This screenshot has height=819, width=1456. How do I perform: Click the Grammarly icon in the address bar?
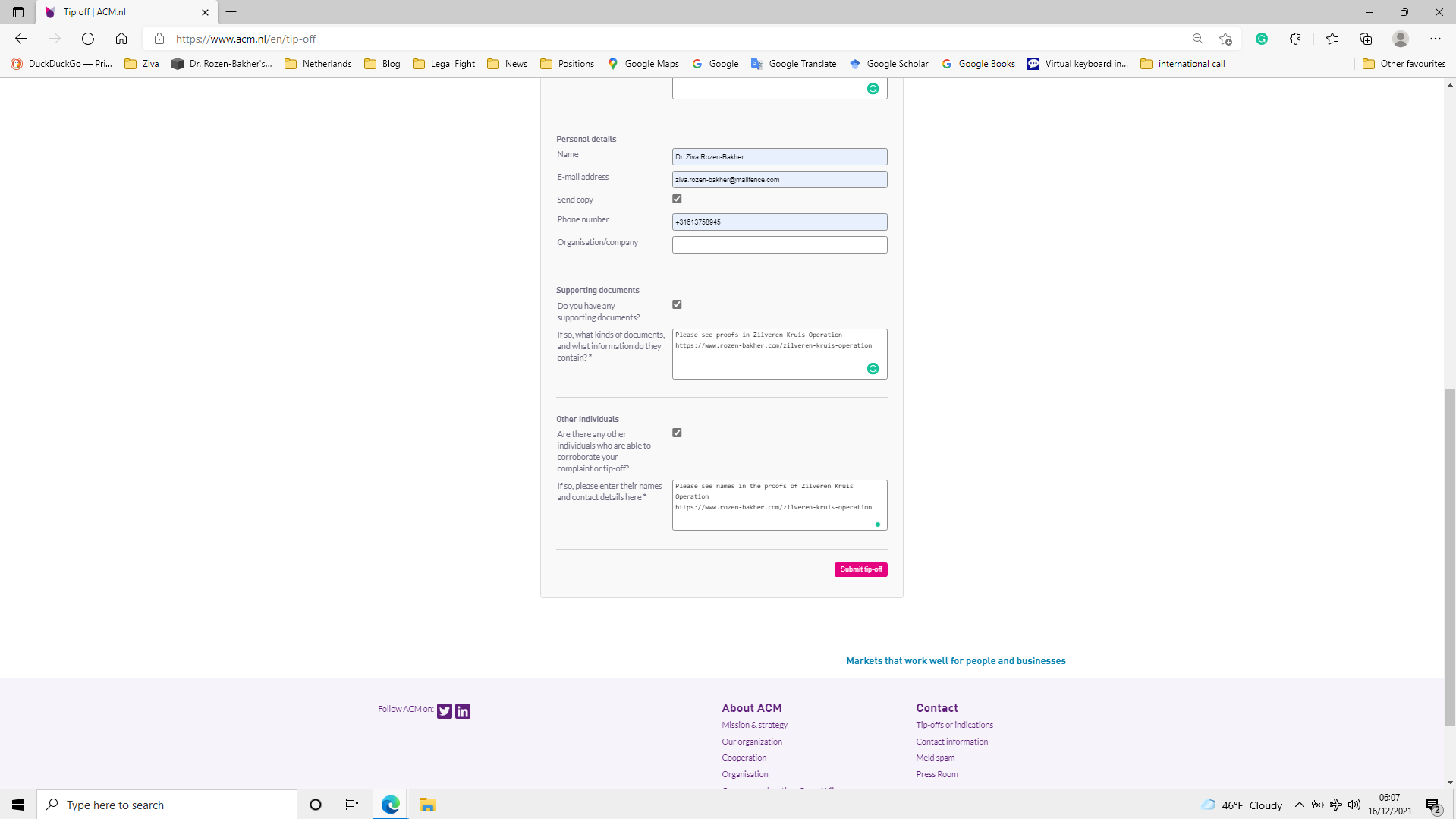(1262, 38)
